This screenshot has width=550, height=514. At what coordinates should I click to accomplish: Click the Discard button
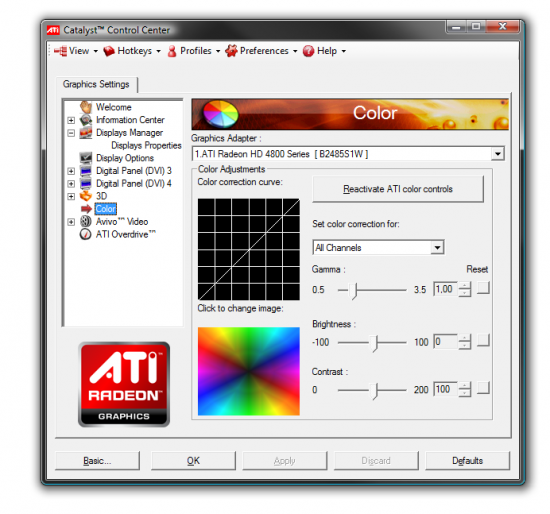(x=376, y=461)
